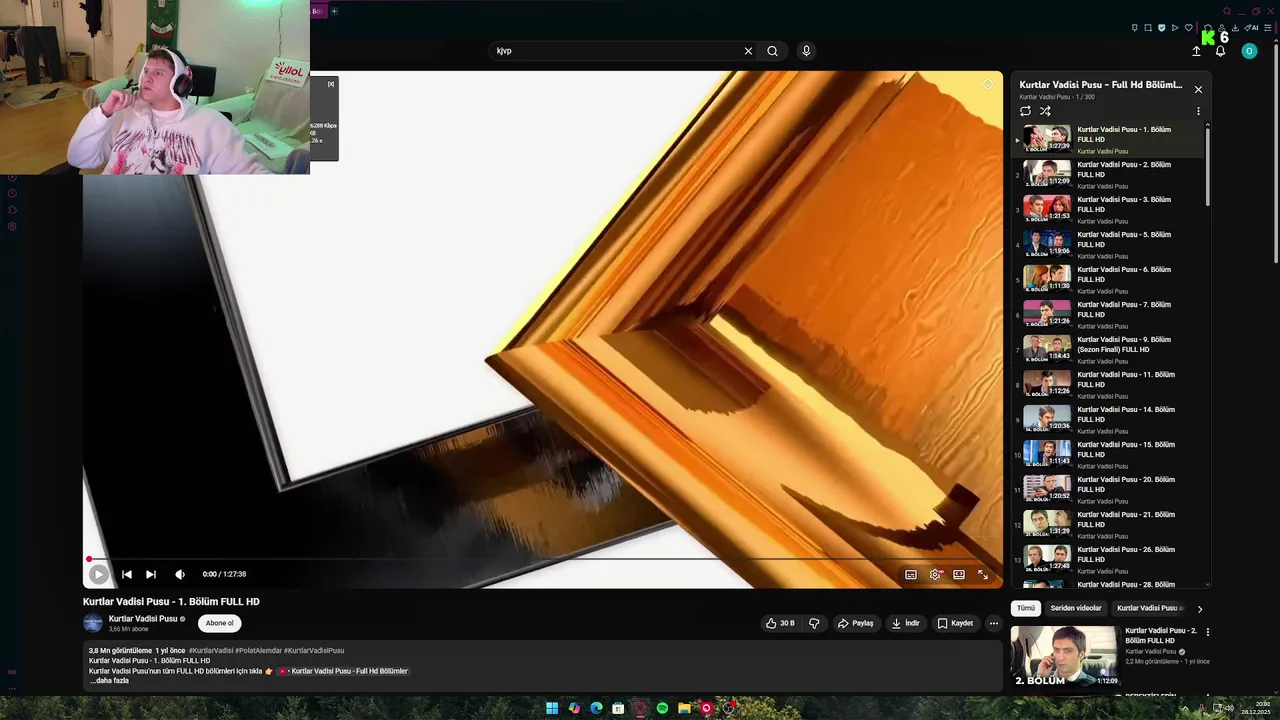Screen dimensions: 1280x720
Task: Open the browser AI assistant
Action: (1252, 28)
